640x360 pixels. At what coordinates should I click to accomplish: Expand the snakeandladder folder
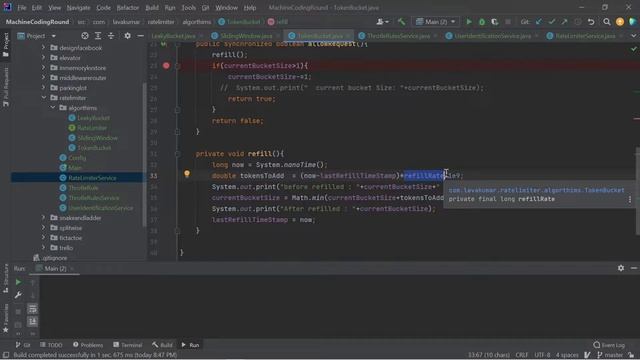coord(44,218)
